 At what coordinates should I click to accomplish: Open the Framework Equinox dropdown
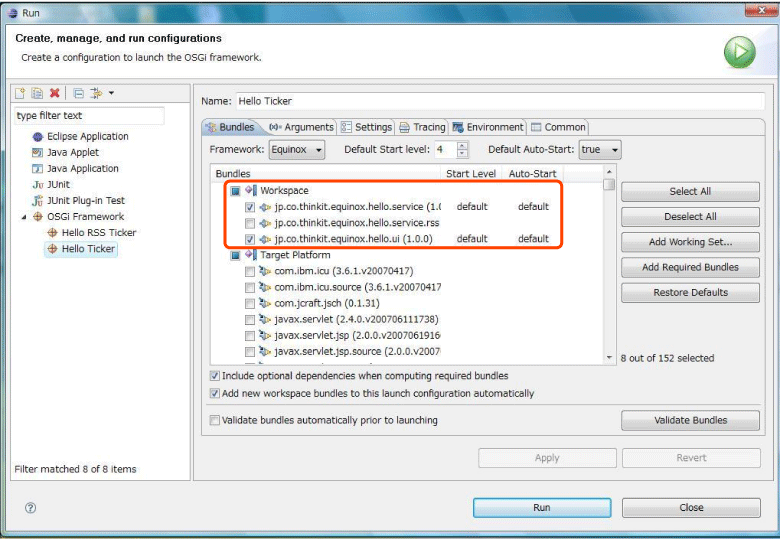[297, 150]
